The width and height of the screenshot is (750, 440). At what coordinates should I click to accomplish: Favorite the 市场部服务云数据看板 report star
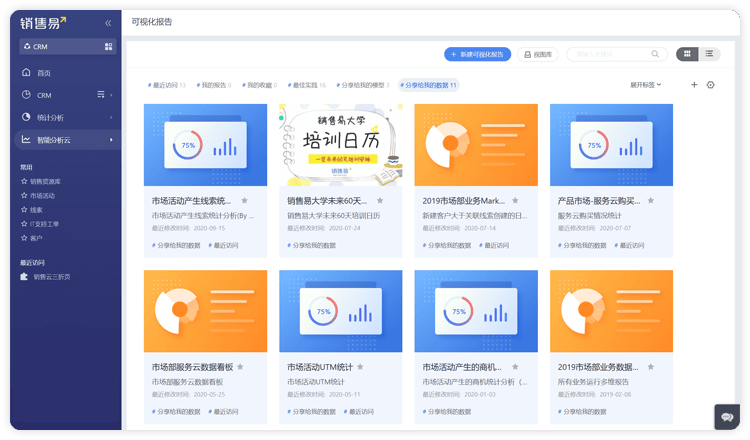(241, 367)
